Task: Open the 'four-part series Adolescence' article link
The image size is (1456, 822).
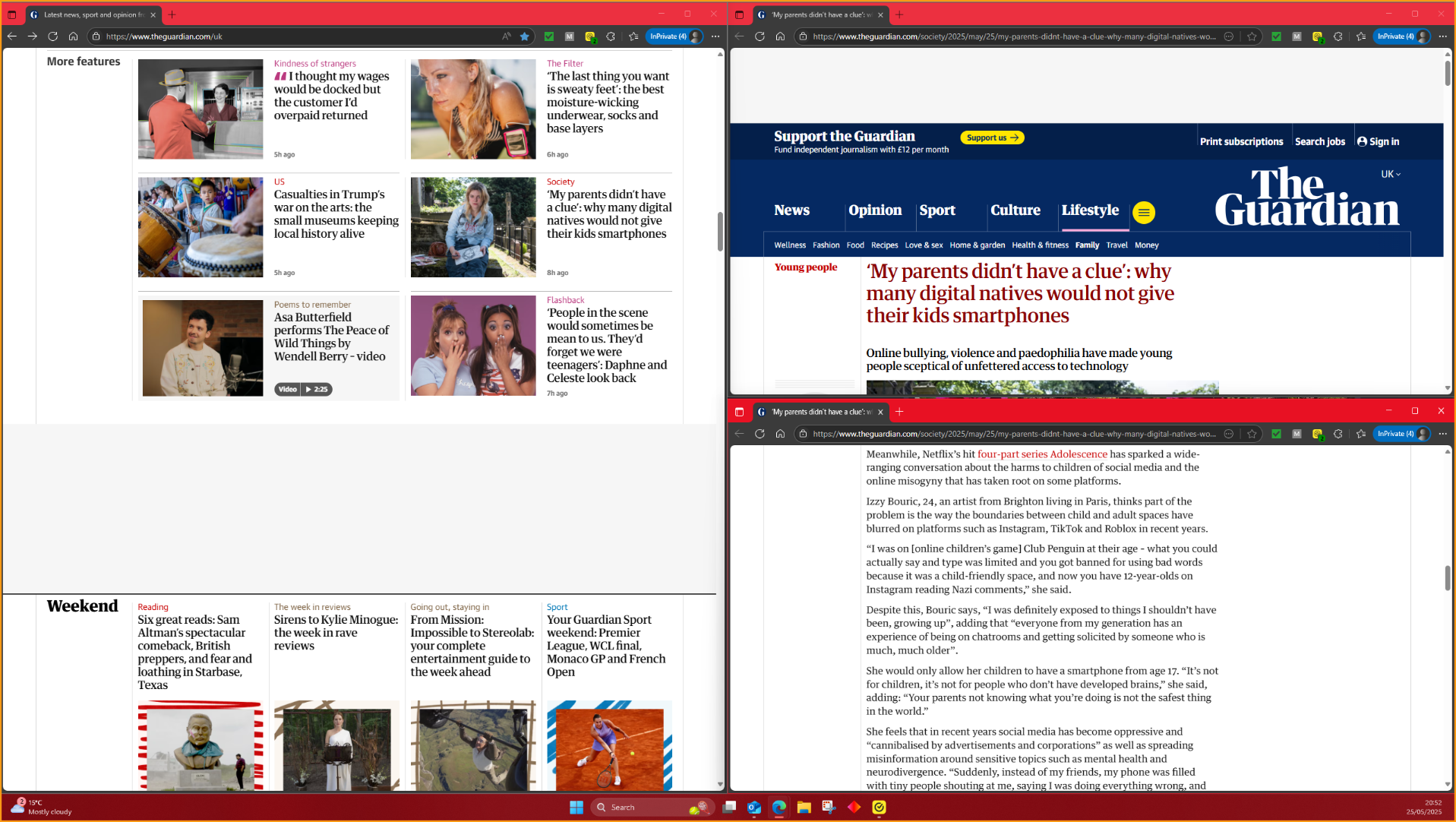Action: pos(1042,454)
